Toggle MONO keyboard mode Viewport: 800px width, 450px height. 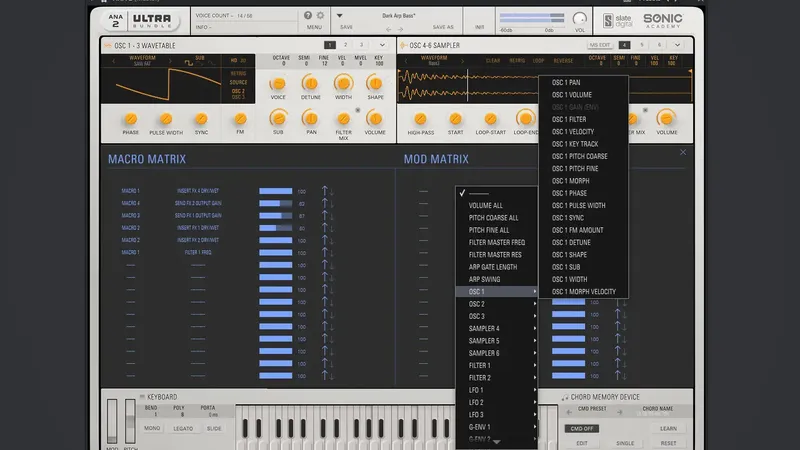pos(152,428)
